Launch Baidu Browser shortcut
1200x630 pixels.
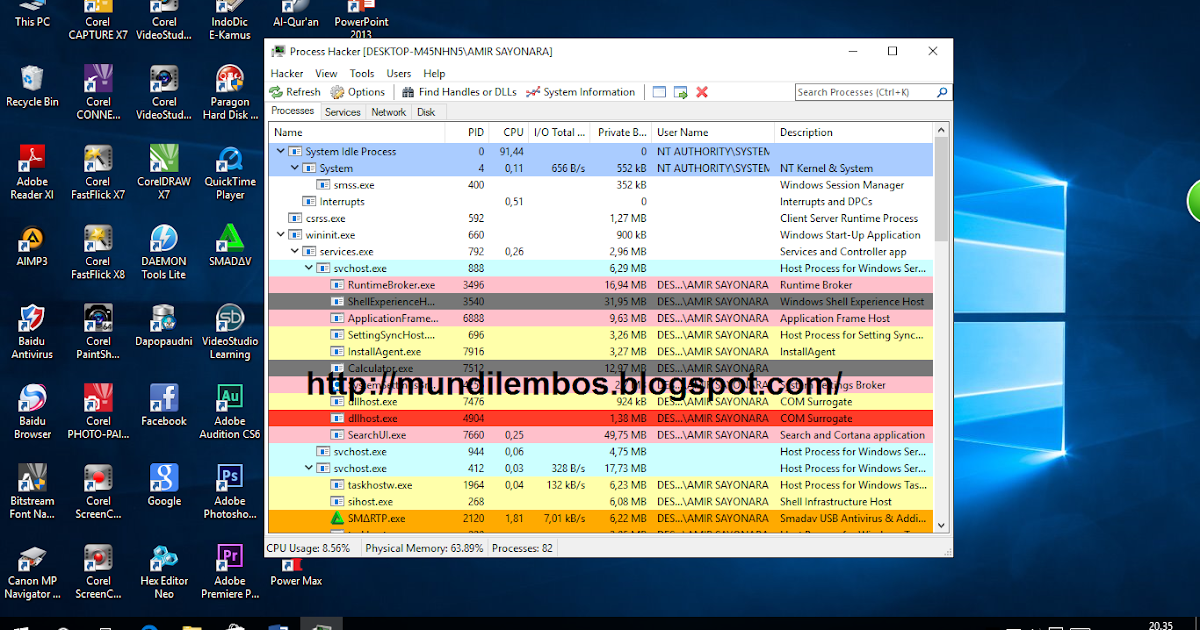[x=32, y=412]
